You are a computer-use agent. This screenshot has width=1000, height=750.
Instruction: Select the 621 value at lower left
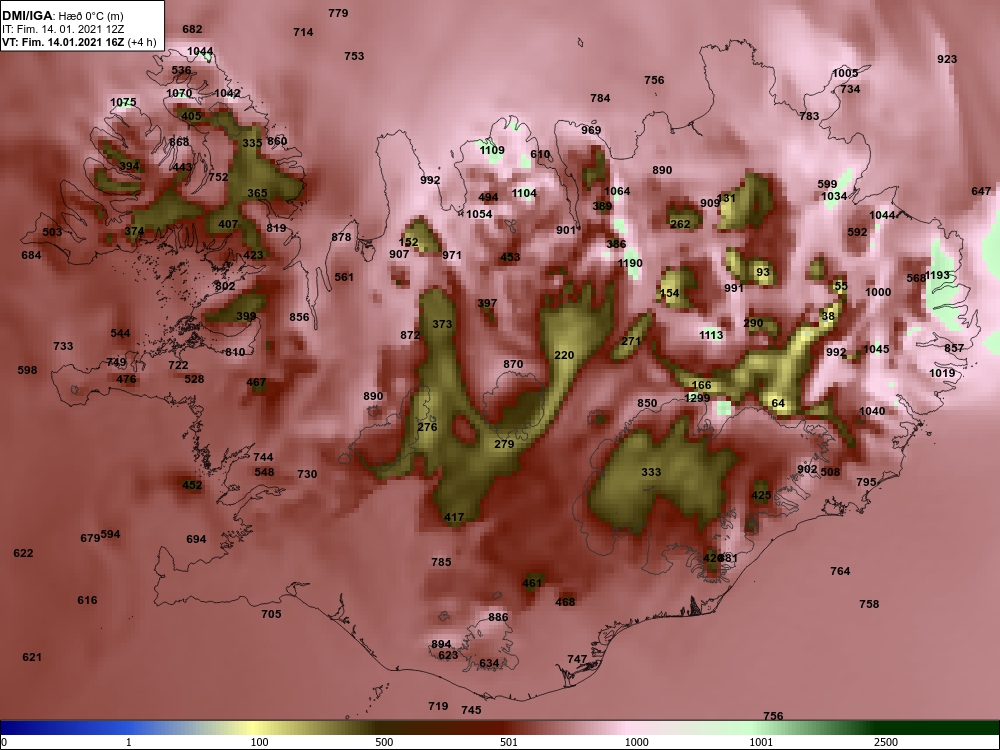click(32, 657)
